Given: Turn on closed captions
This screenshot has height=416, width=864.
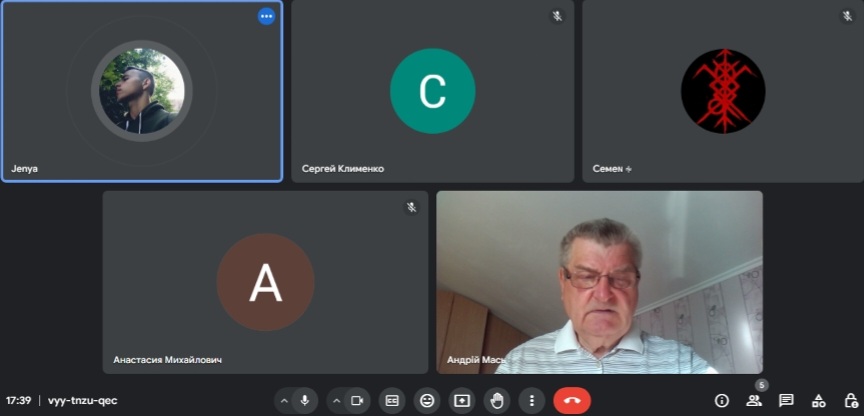Looking at the screenshot, I should coord(392,401).
